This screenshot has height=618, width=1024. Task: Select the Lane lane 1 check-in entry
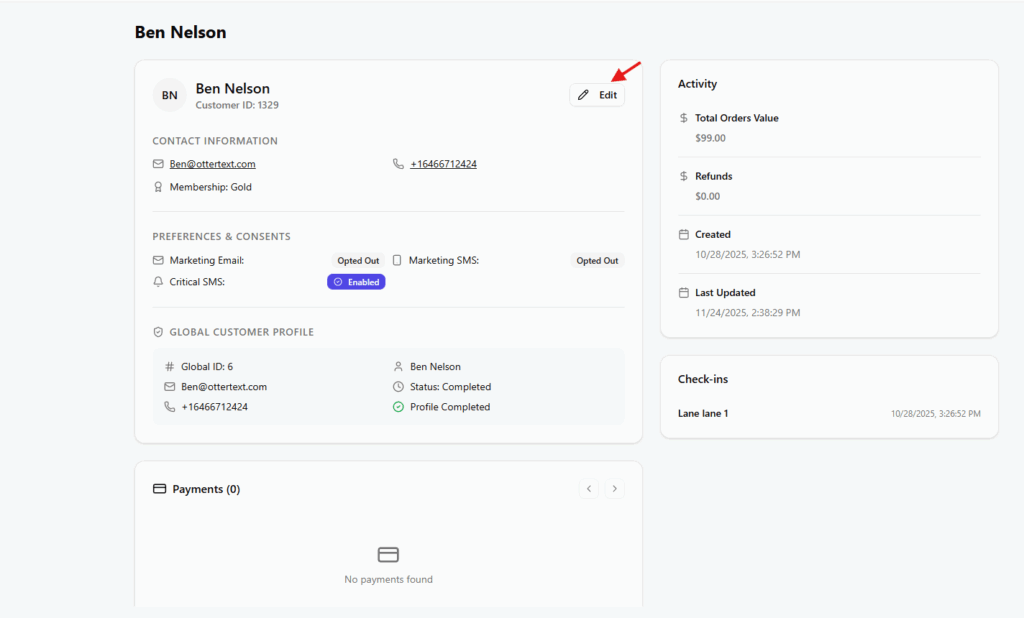703,413
